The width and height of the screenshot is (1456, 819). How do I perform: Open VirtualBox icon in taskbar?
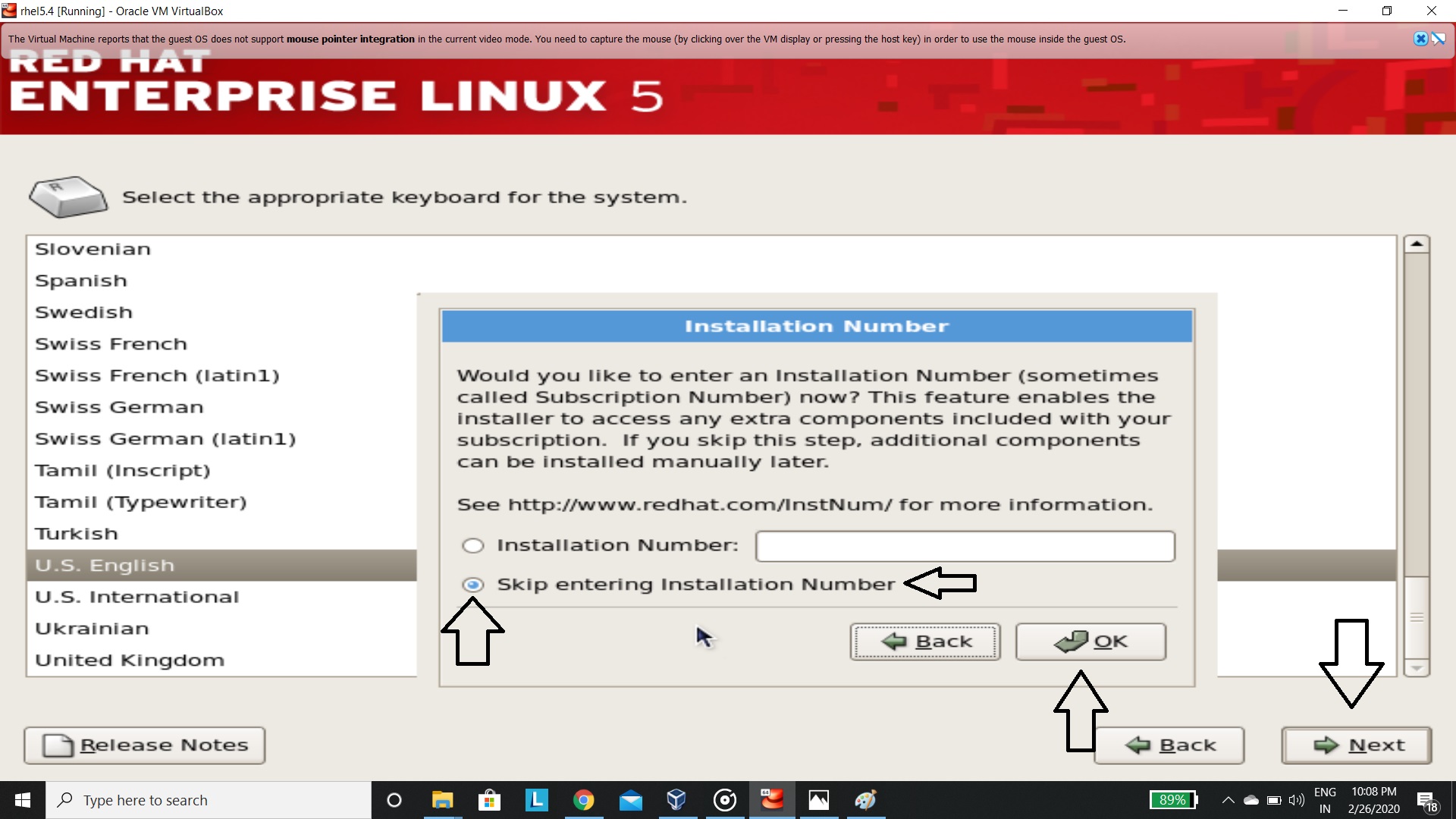676,800
